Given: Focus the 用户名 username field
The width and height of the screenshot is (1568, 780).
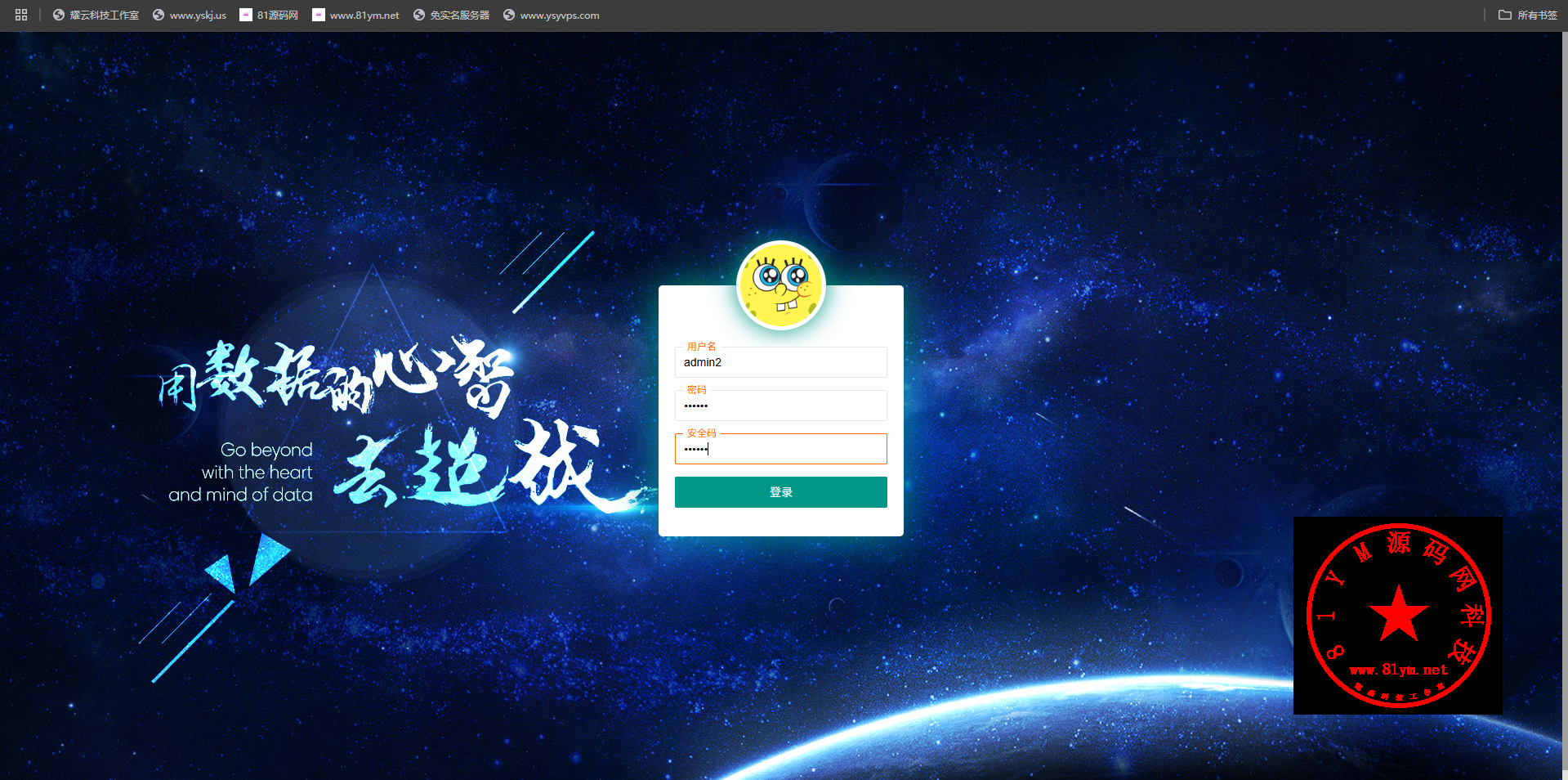Looking at the screenshot, I should click(781, 362).
